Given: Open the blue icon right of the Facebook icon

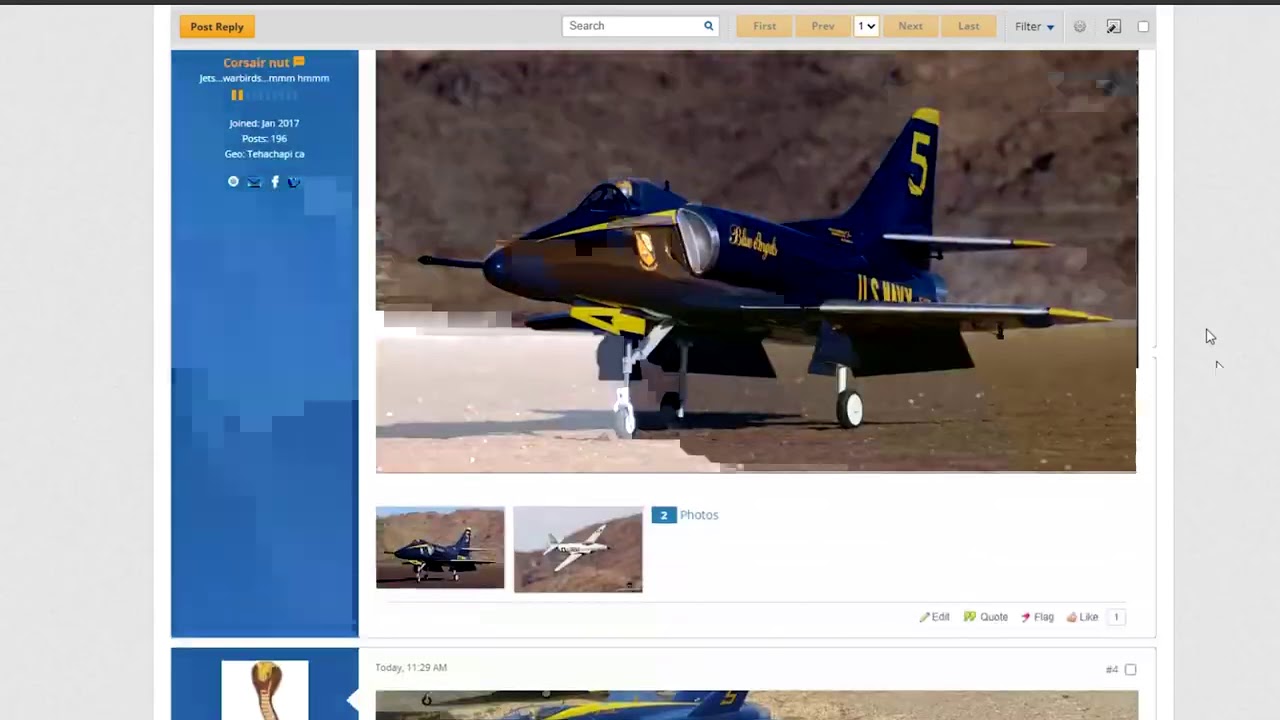Looking at the screenshot, I should [294, 182].
